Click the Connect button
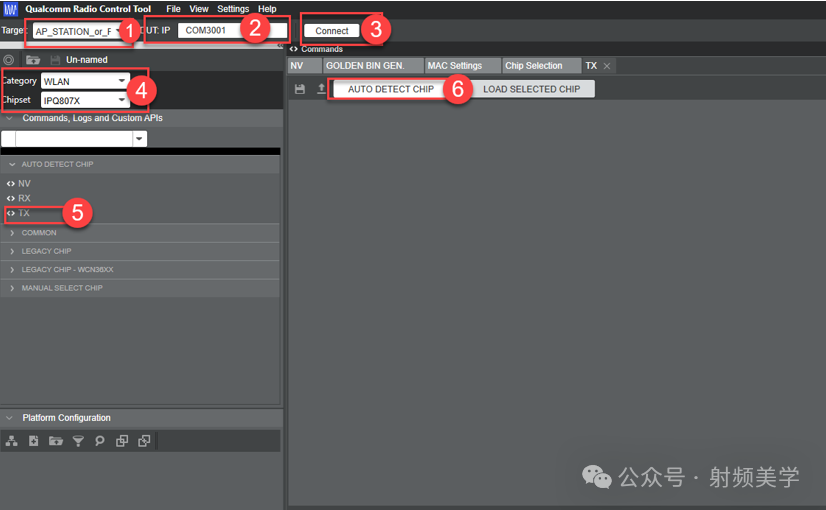This screenshot has height=510, width=826. pos(332,31)
